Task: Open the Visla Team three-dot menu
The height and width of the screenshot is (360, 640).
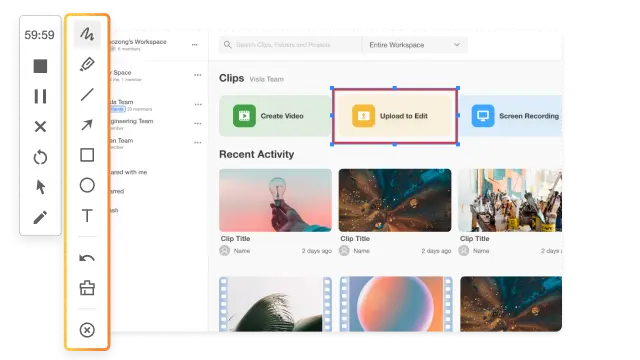Action: coord(198,104)
